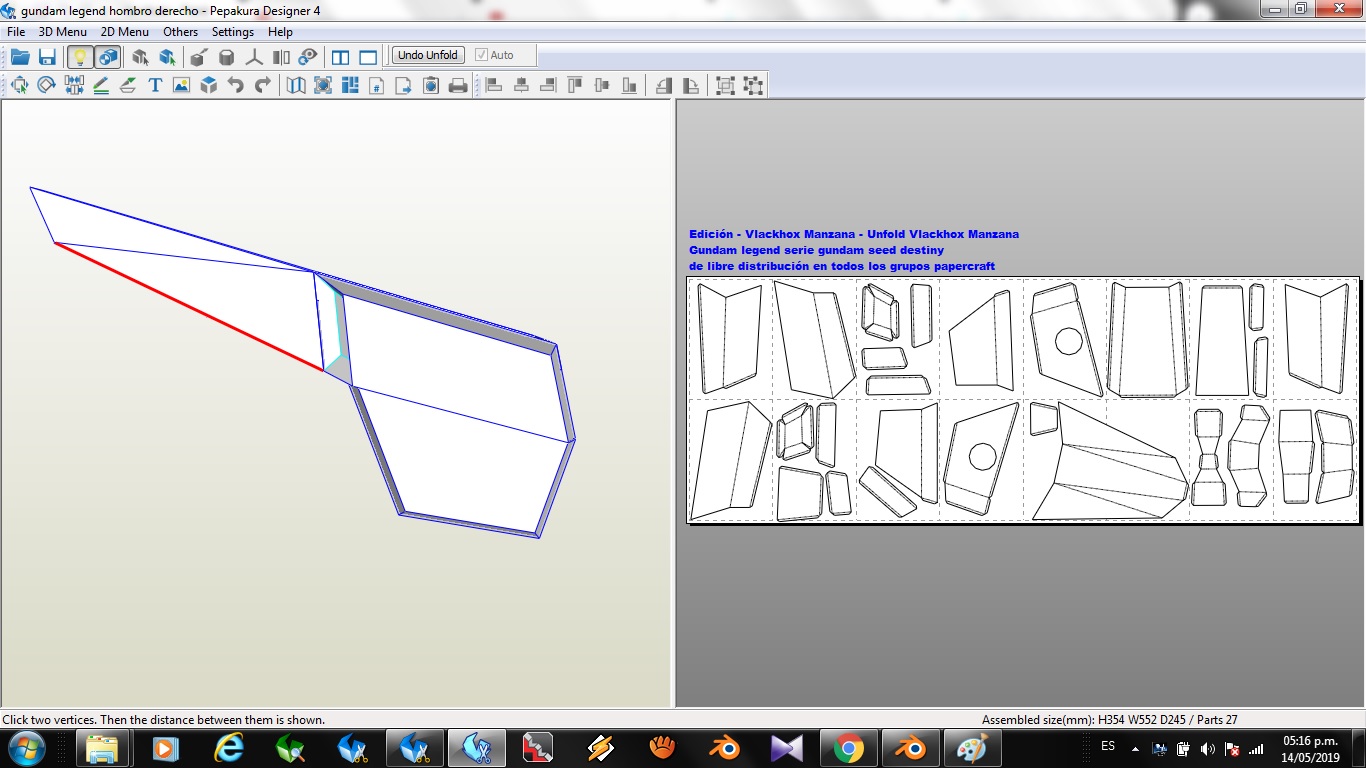
Task: Click the volume speaker tray icon
Action: [x=1208, y=749]
